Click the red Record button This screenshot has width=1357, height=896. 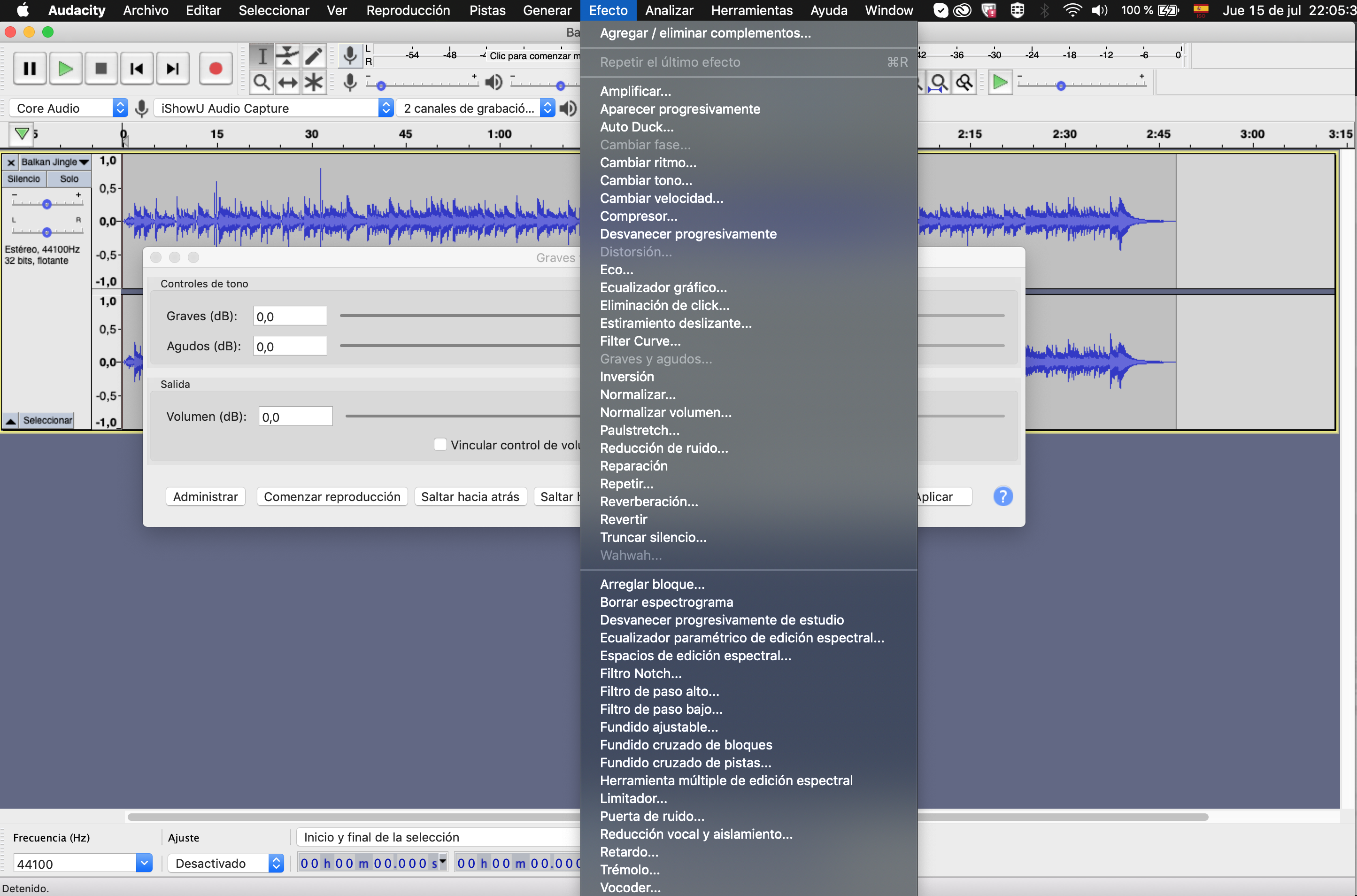(216, 69)
